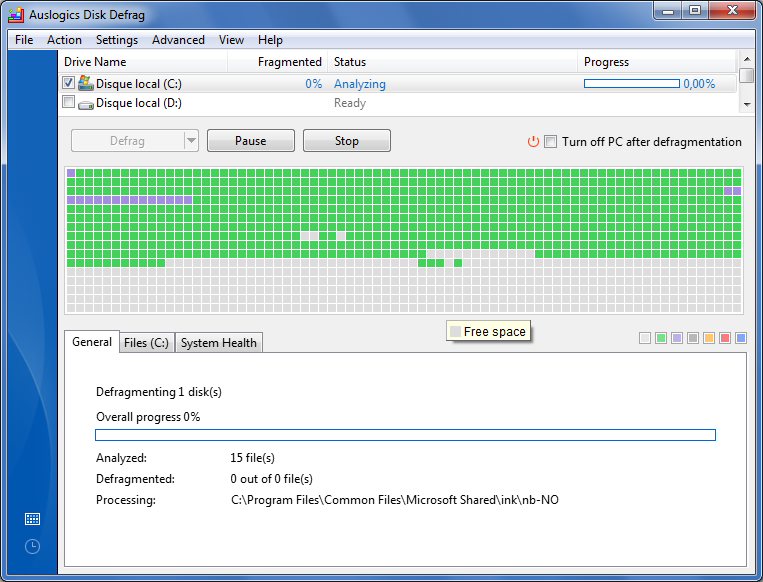This screenshot has height=582, width=763.
Task: Open the Help menu
Action: (270, 40)
